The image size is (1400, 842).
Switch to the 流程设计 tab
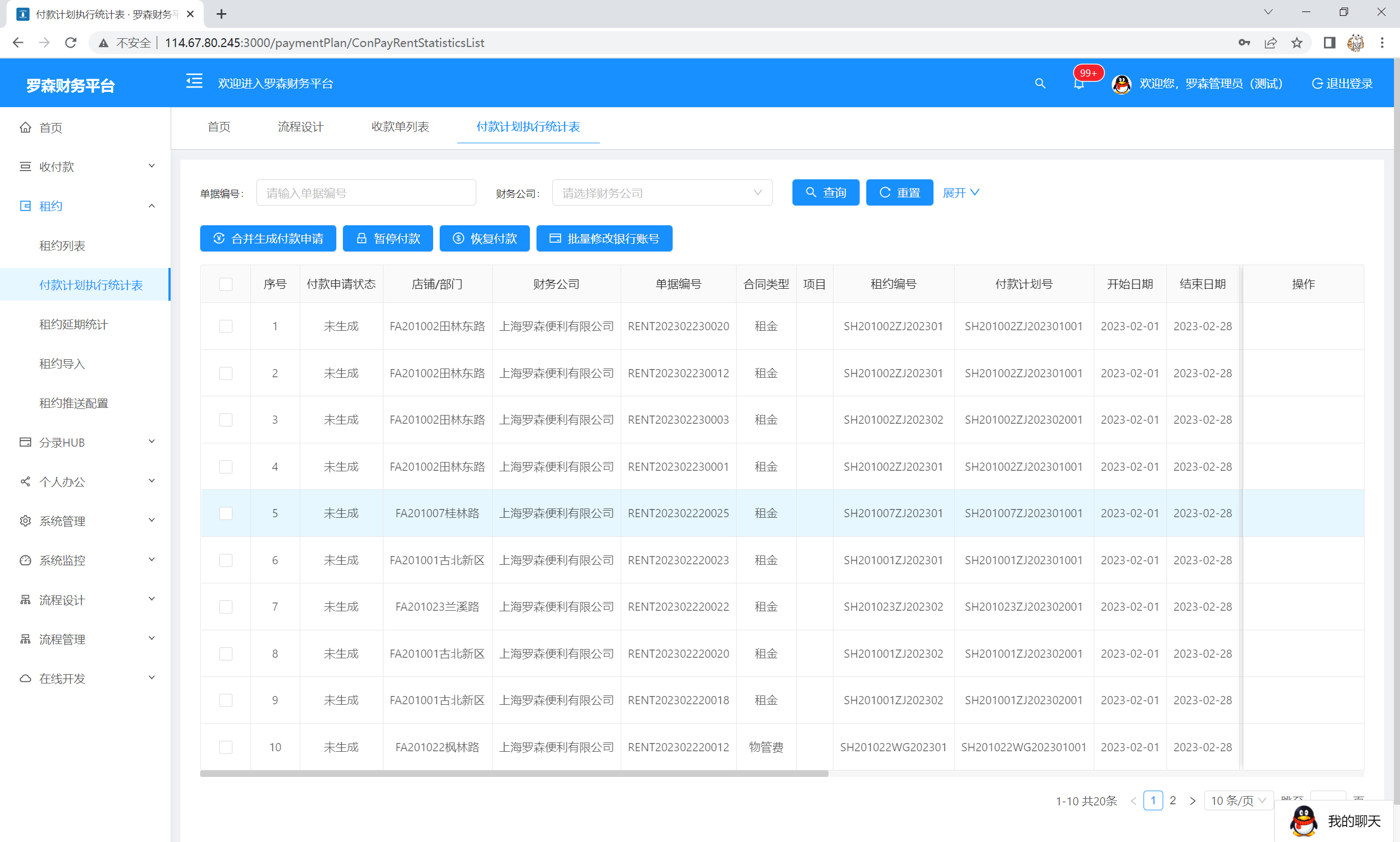(301, 126)
